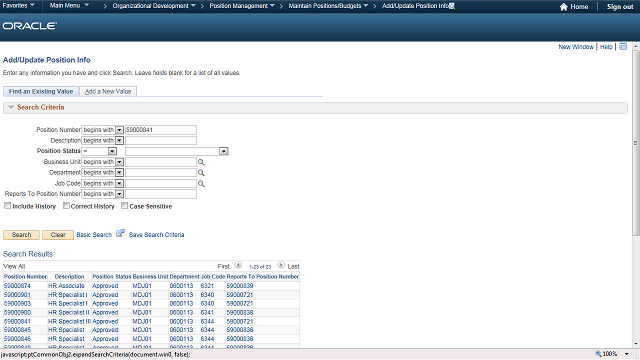This screenshot has width=640, height=360.
Task: Click the Job Code input field
Action: (161, 184)
